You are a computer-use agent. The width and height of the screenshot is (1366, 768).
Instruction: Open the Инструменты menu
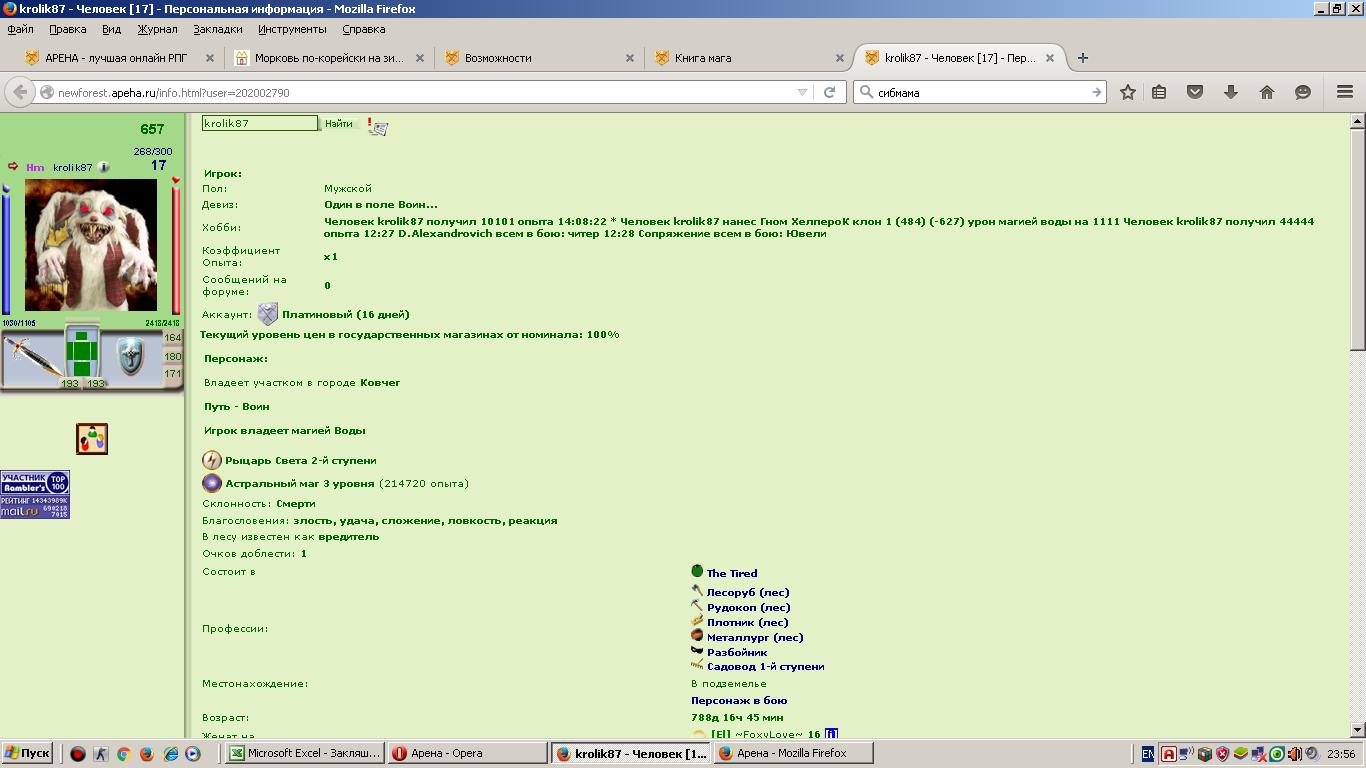click(292, 29)
